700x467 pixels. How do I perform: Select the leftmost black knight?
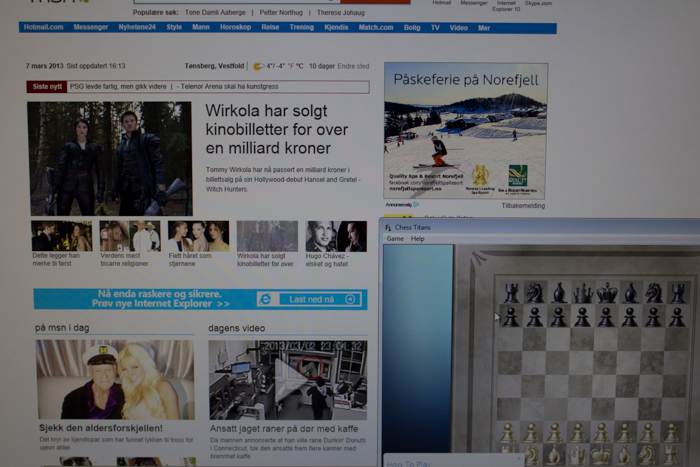534,293
